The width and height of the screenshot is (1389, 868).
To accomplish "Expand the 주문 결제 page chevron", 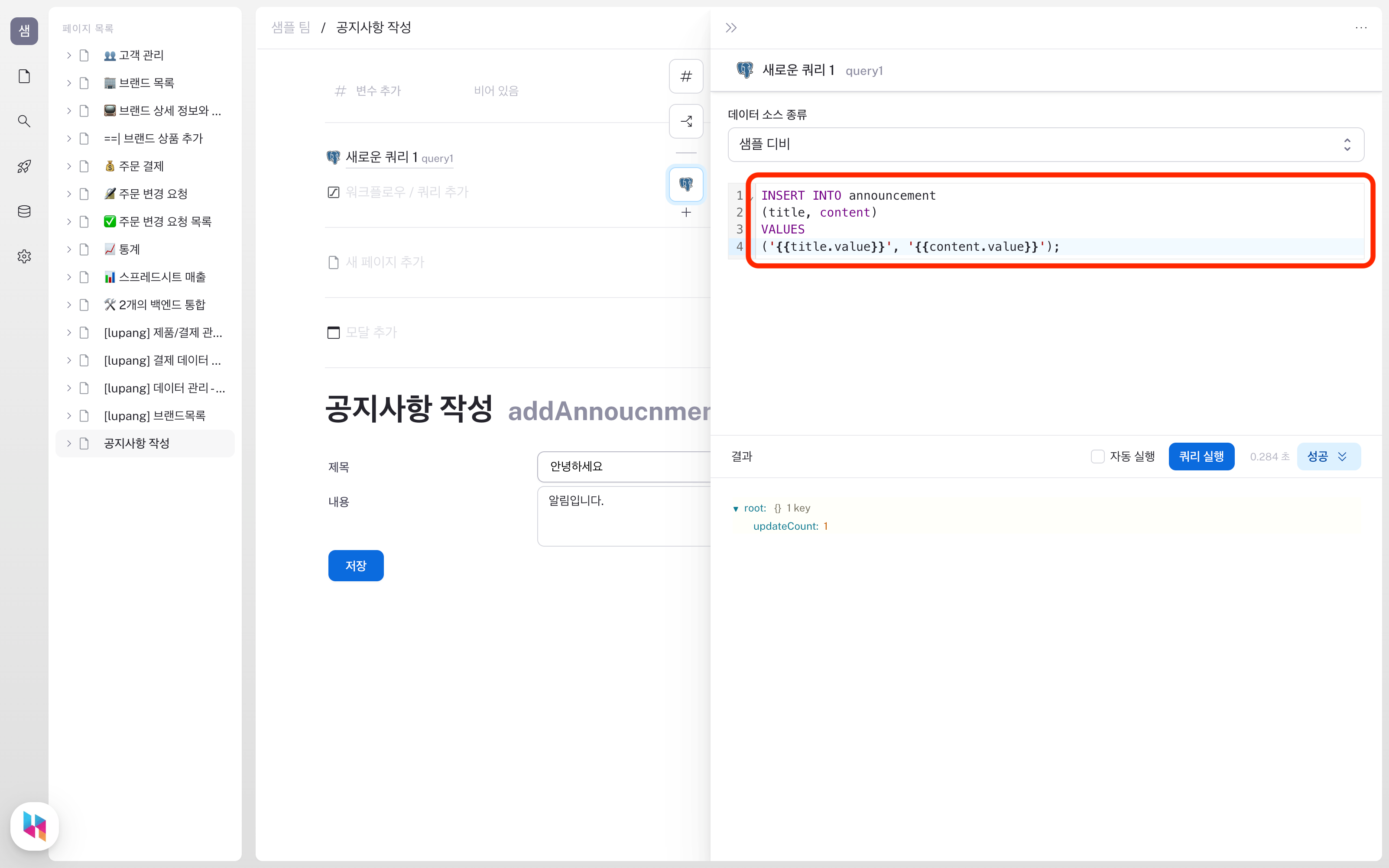I will [x=69, y=166].
